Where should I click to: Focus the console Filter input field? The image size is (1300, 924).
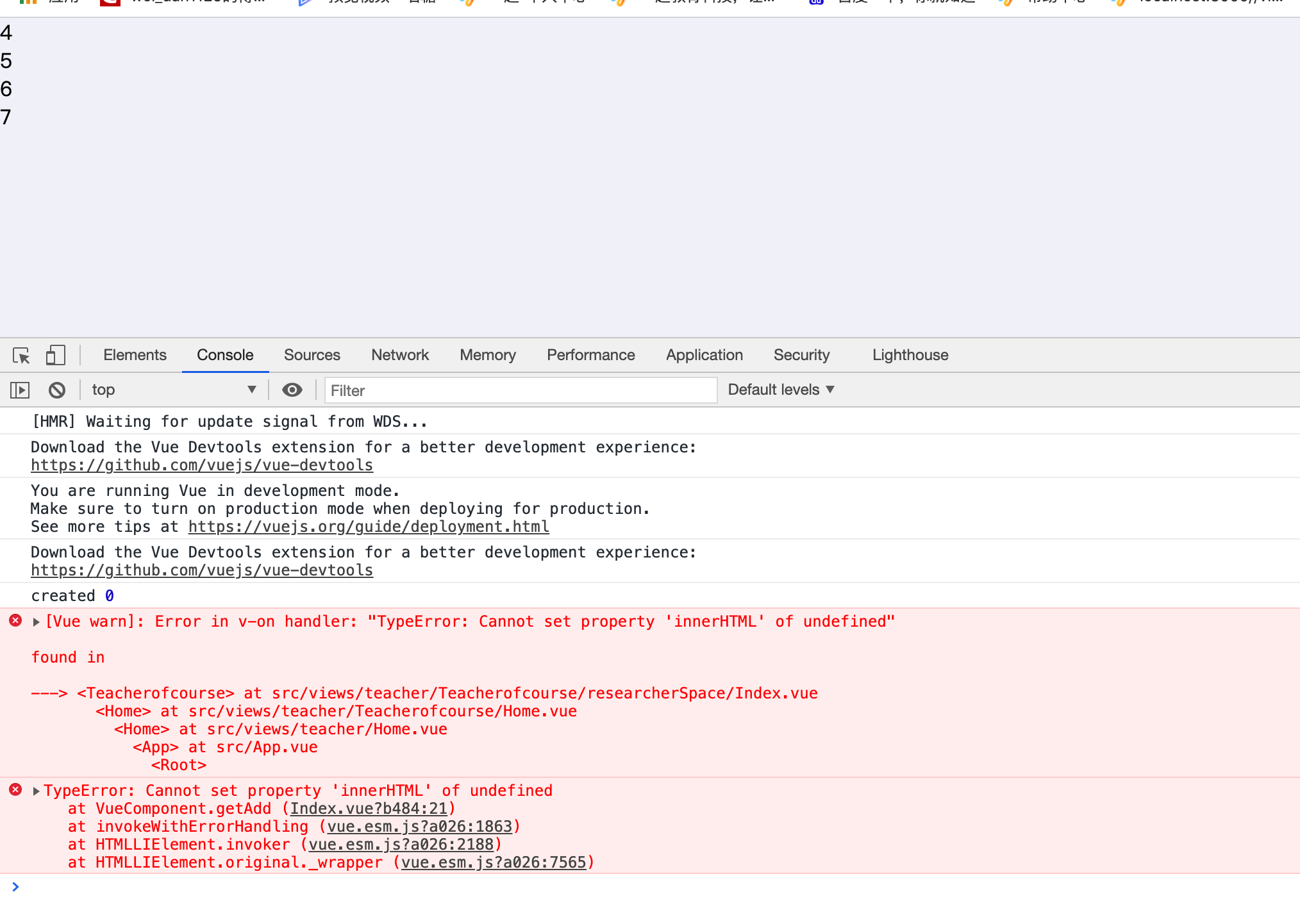click(x=521, y=390)
